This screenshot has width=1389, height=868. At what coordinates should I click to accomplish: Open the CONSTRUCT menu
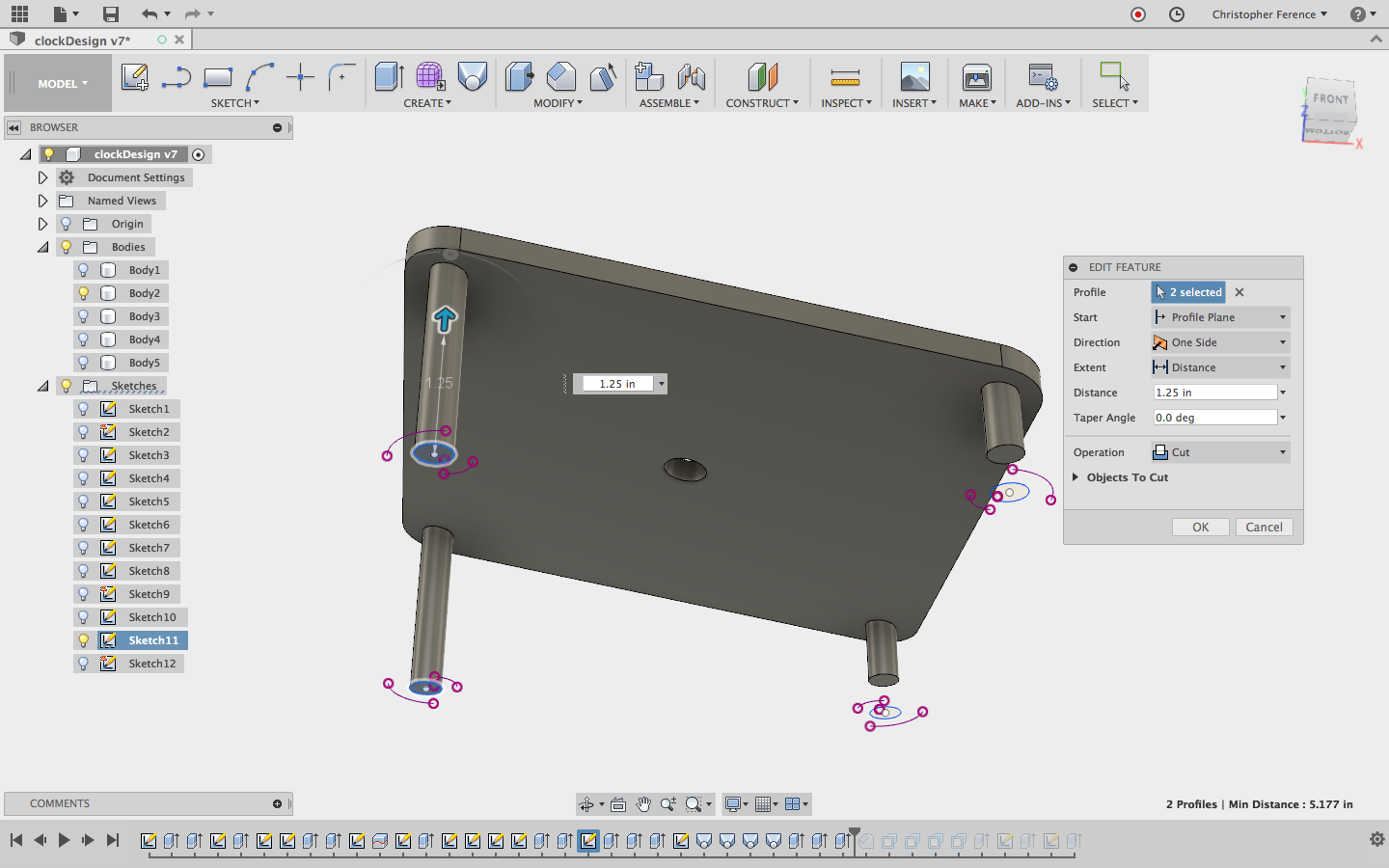point(761,103)
